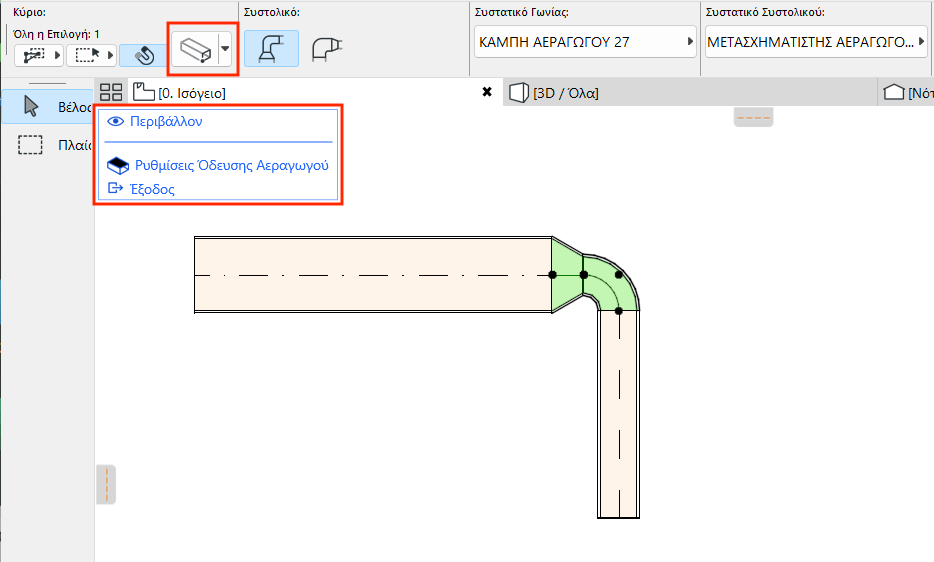Toggle Περιβάλλον visibility eye option
Image resolution: width=934 pixels, height=562 pixels.
click(x=155, y=122)
